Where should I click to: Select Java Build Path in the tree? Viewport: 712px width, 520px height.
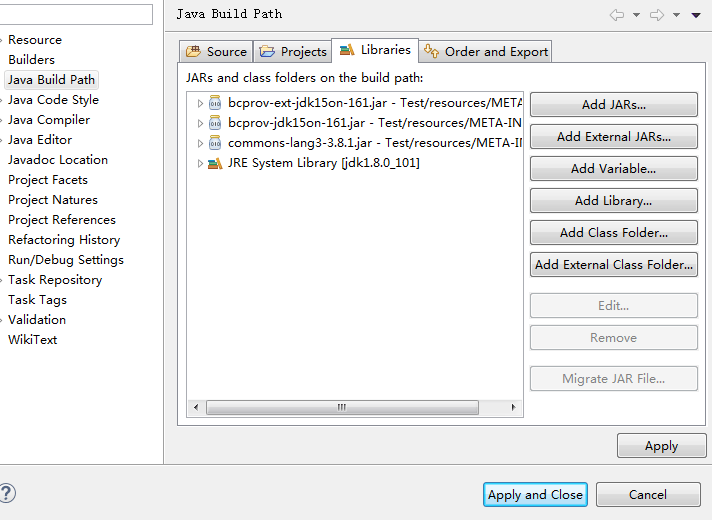click(x=51, y=80)
